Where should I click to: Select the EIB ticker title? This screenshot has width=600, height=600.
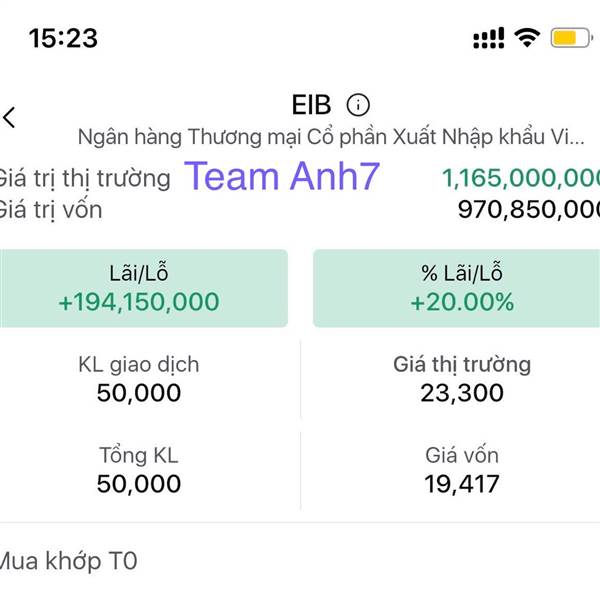pos(311,105)
